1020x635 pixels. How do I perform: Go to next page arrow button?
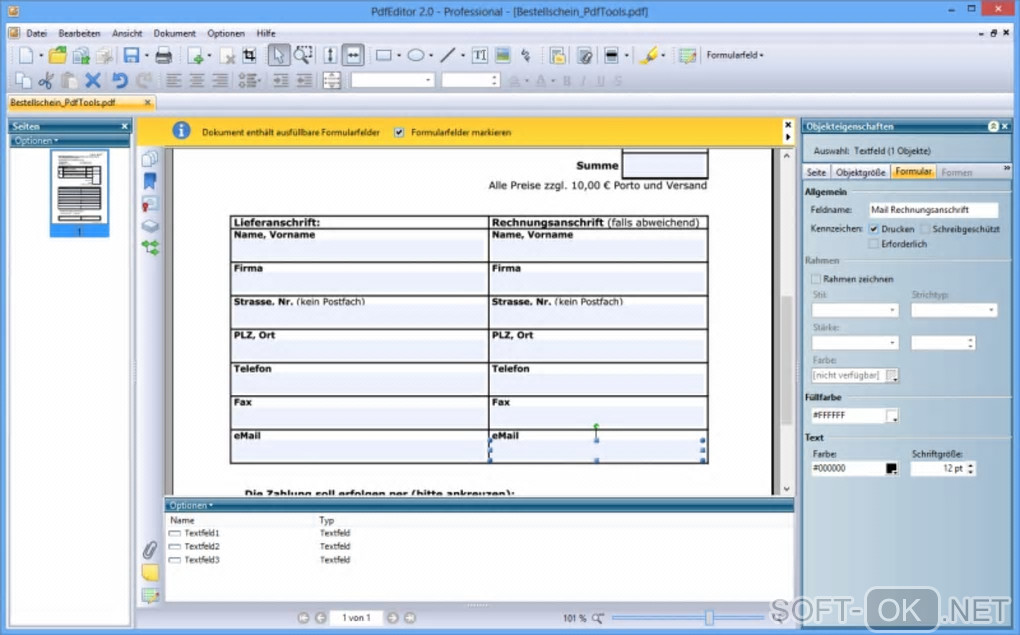393,618
